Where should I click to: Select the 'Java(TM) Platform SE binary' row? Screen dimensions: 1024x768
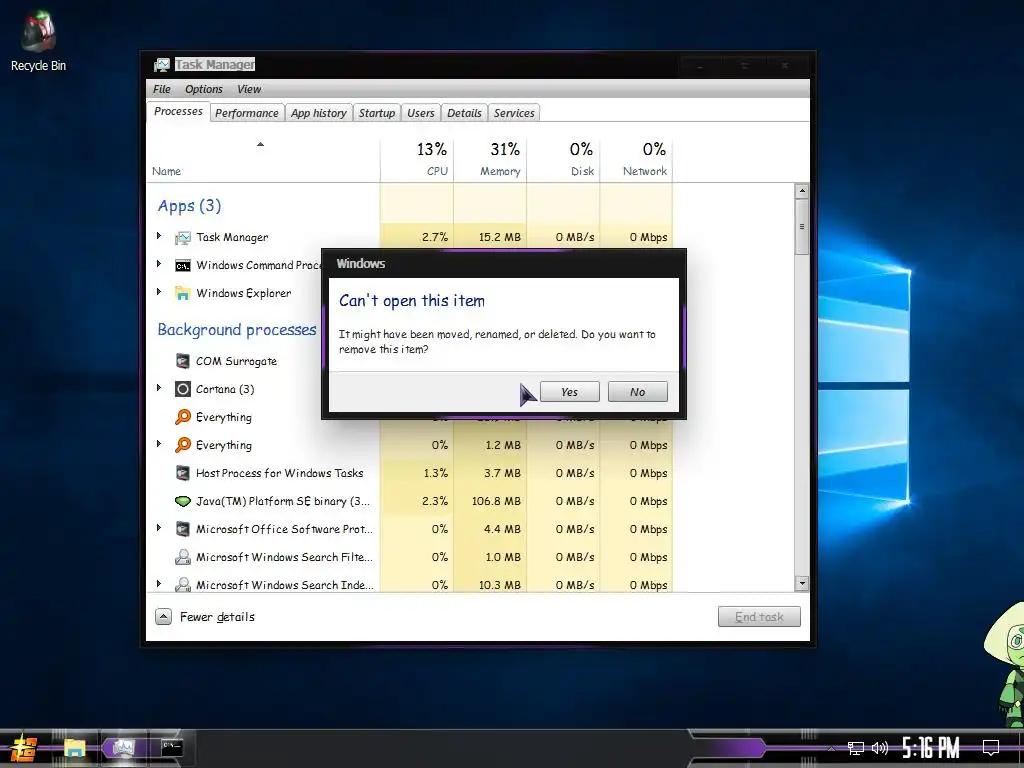[409, 501]
